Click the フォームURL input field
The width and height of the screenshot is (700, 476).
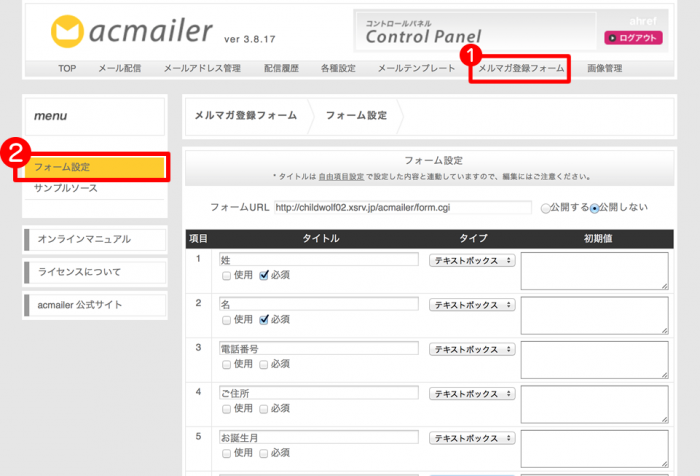(x=403, y=208)
